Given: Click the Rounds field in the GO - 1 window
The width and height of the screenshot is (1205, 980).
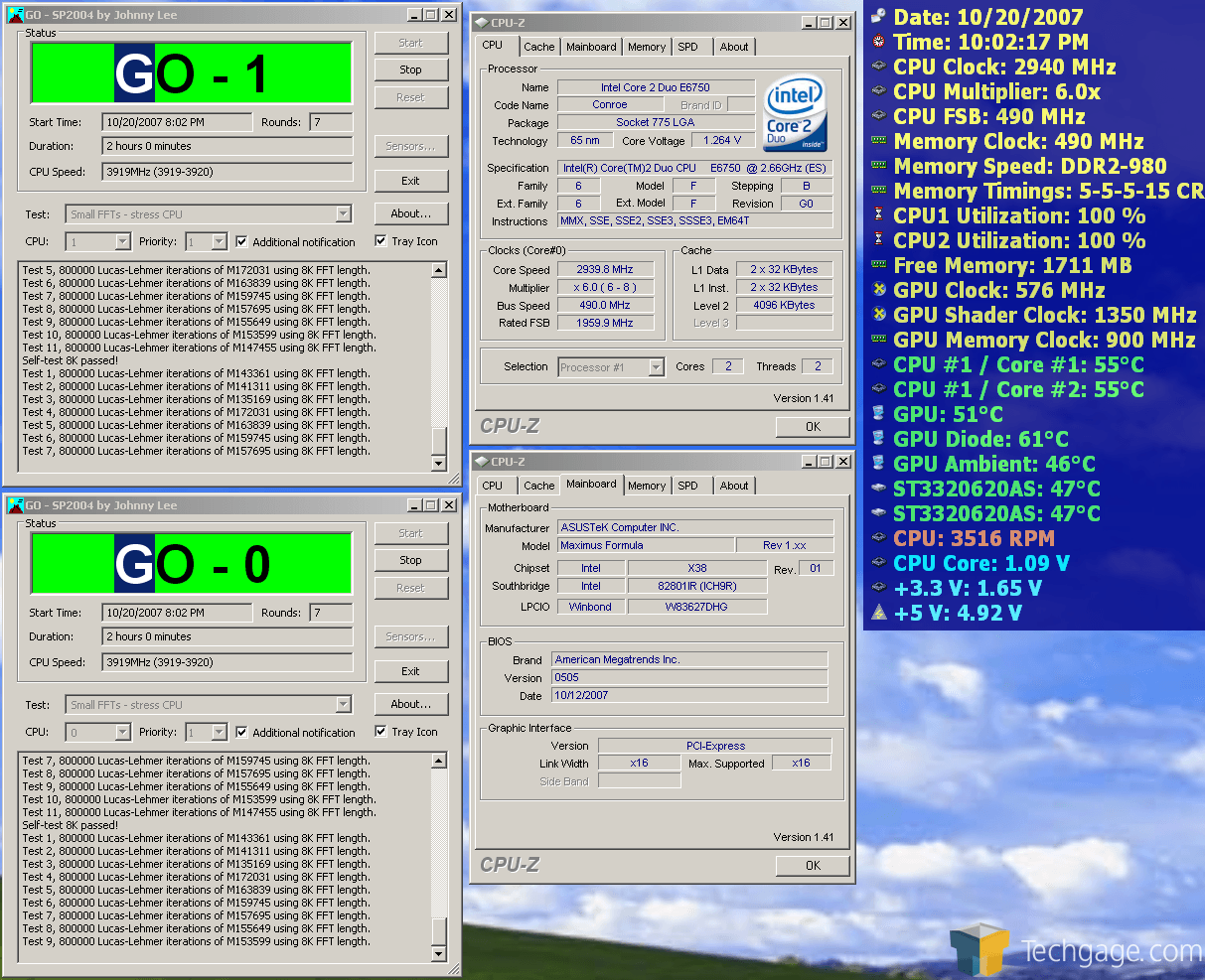Looking at the screenshot, I should (331, 122).
